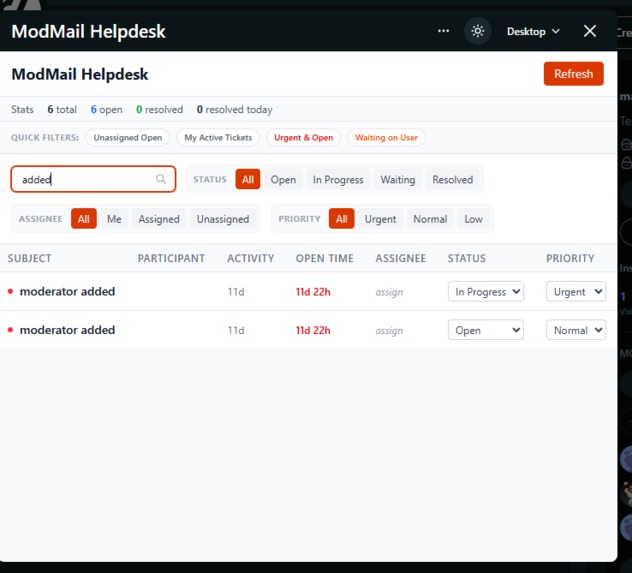Click the STATUS column header

[466, 258]
